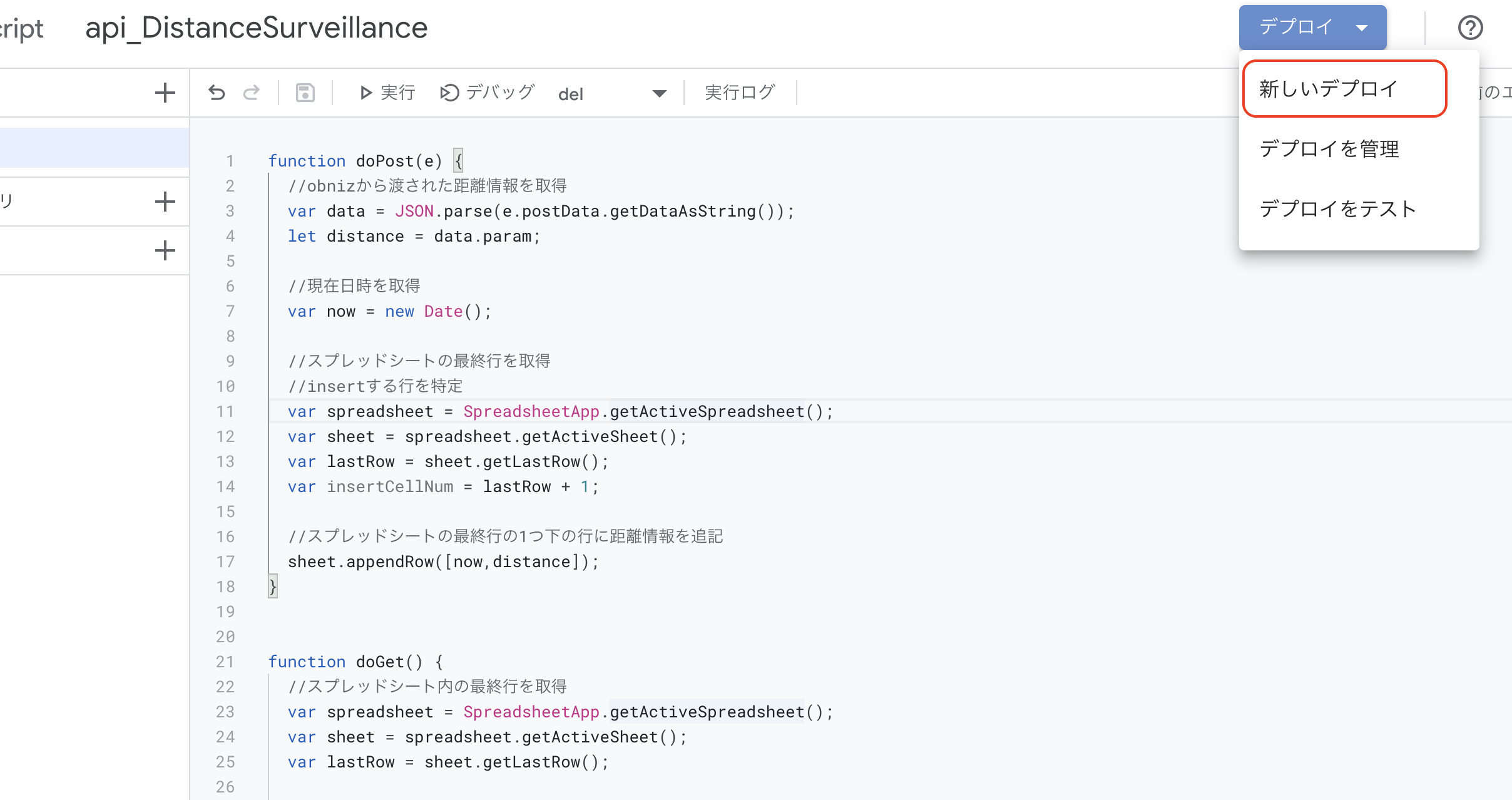Click the var insertCellNum line
The width and height of the screenshot is (1512, 800).
[x=443, y=486]
